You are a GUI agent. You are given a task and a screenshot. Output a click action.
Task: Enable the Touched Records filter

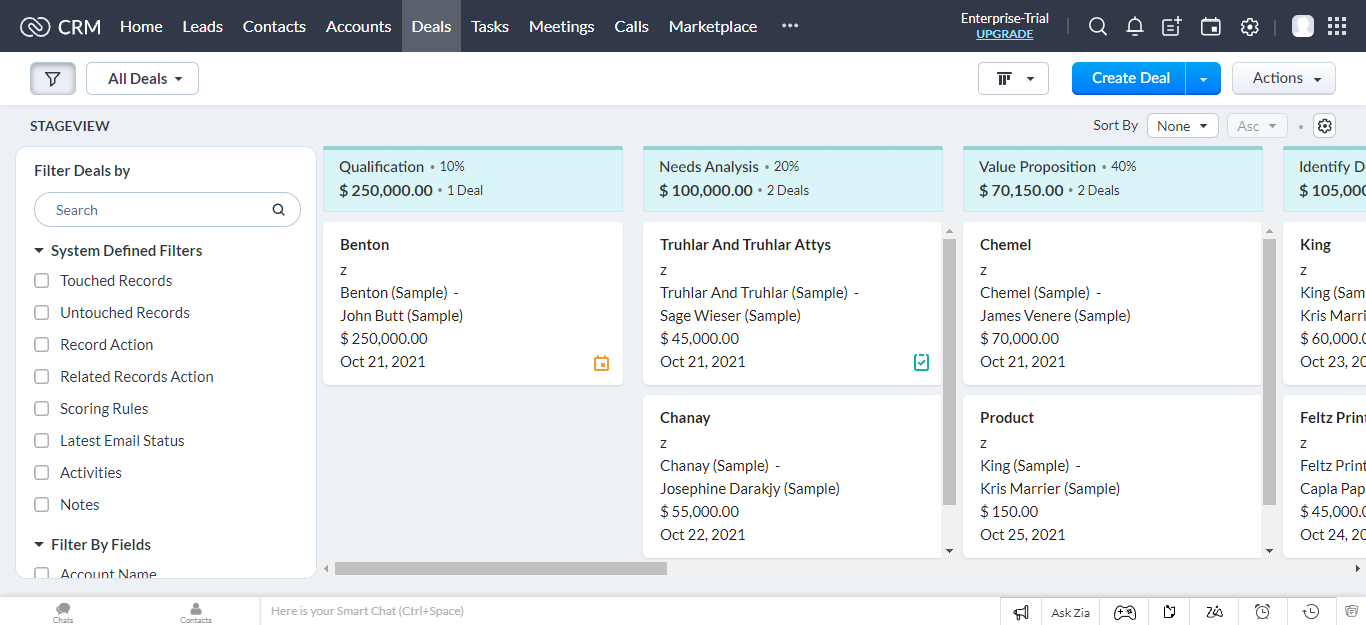pos(42,281)
